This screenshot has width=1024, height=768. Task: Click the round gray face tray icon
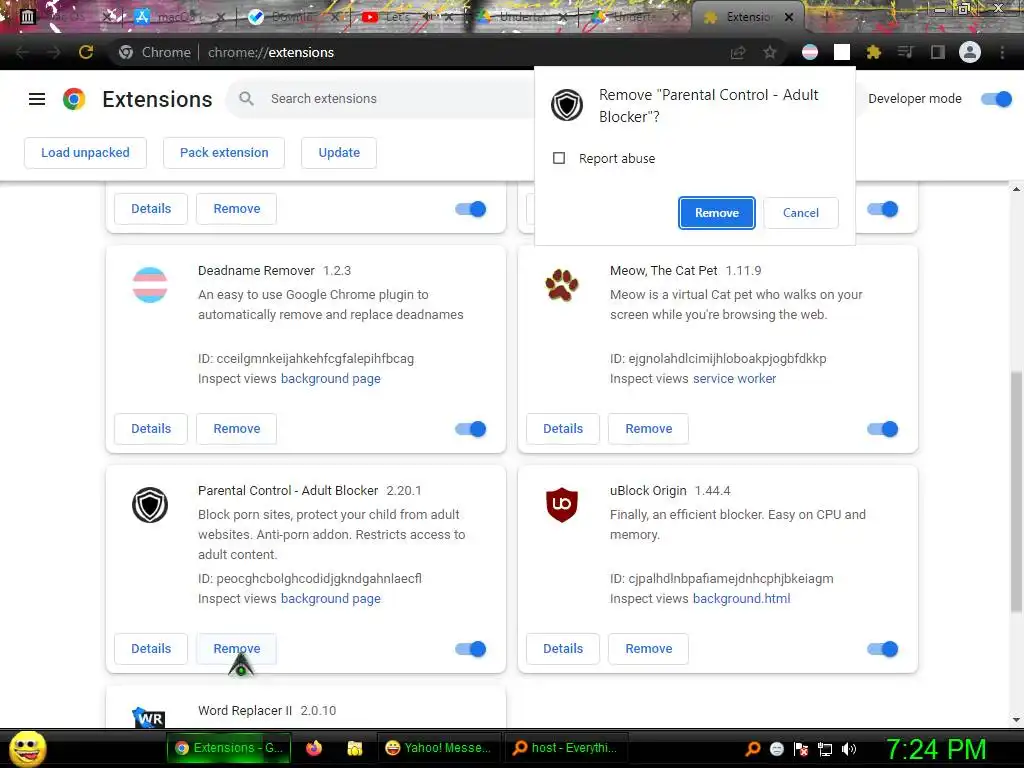pos(776,749)
